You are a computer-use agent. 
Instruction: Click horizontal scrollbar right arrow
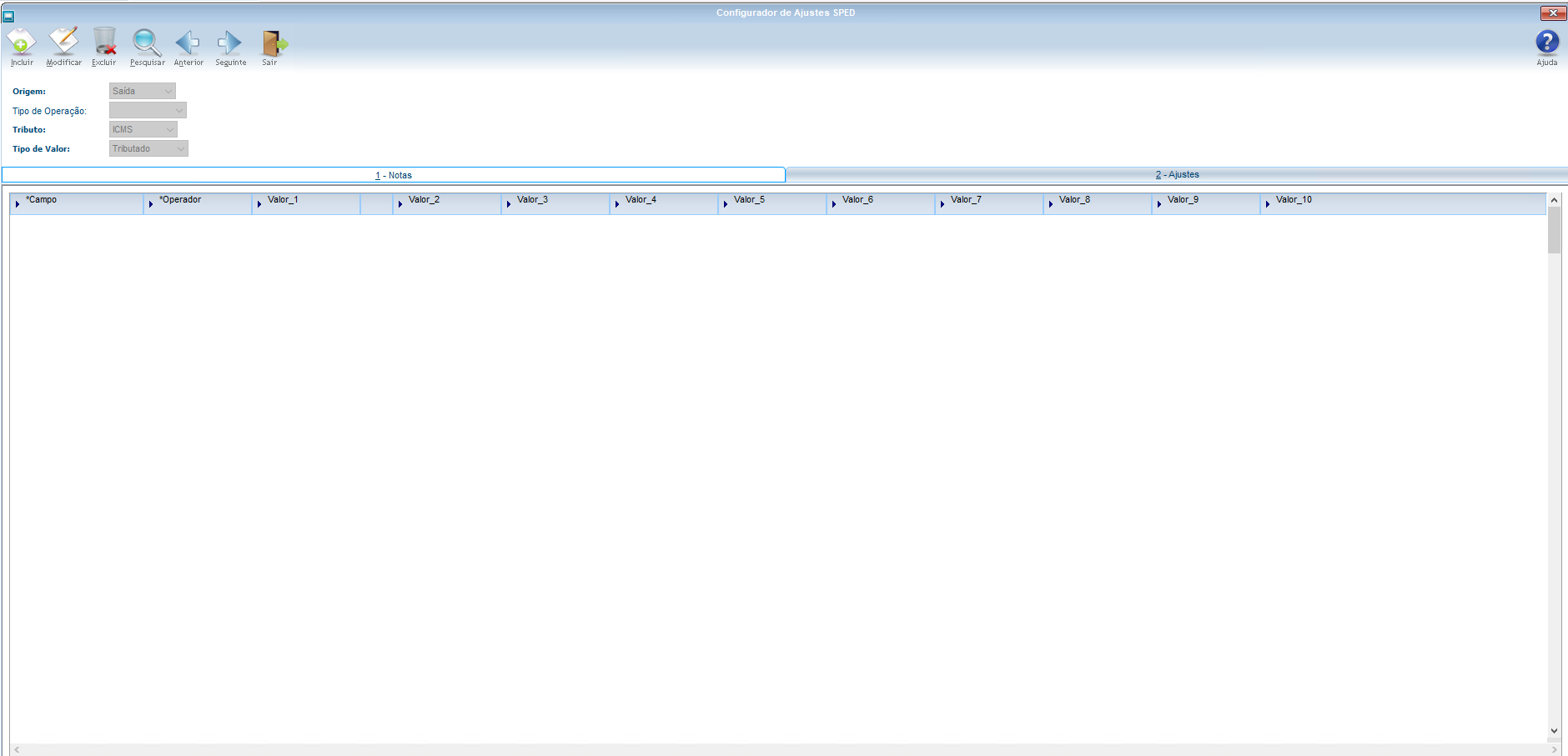1554,749
